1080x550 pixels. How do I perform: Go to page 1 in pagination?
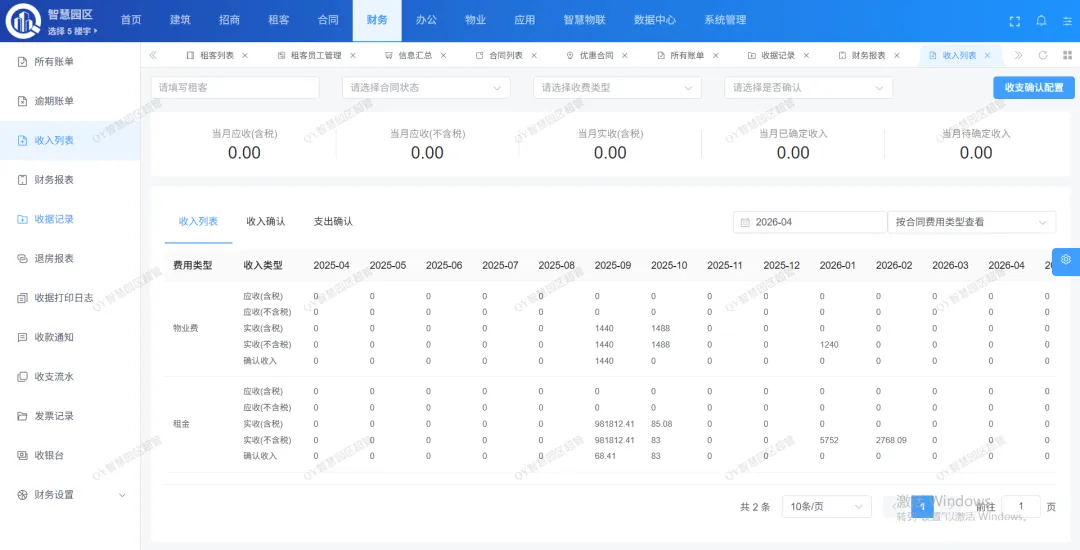(922, 507)
